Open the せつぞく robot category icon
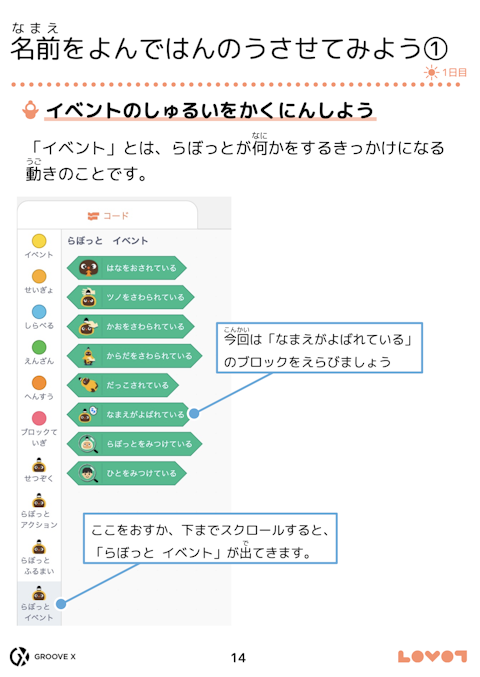Viewport: 480px width, 677px height. click(x=39, y=465)
